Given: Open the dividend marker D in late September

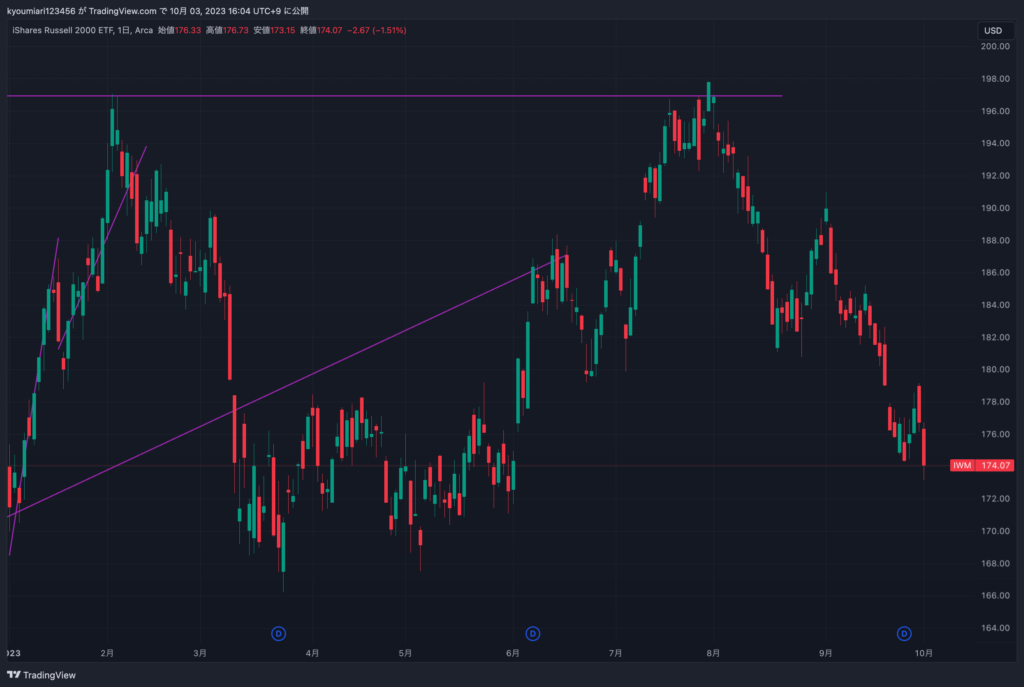Looking at the screenshot, I should point(904,633).
